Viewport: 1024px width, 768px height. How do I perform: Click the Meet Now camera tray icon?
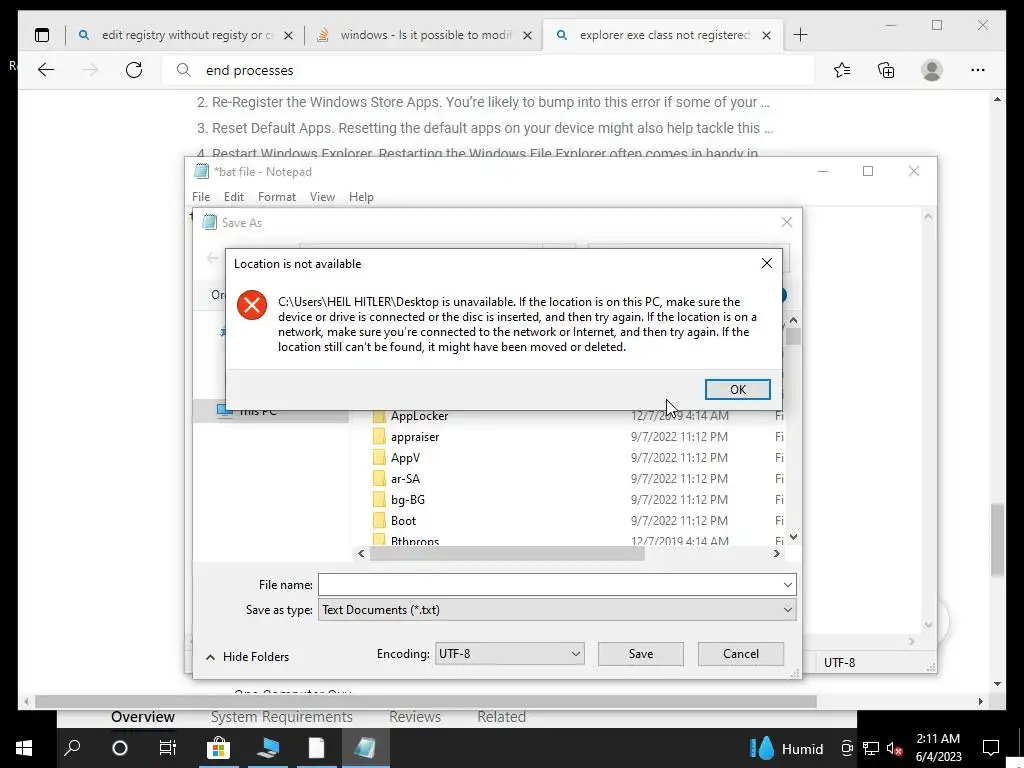click(x=847, y=749)
